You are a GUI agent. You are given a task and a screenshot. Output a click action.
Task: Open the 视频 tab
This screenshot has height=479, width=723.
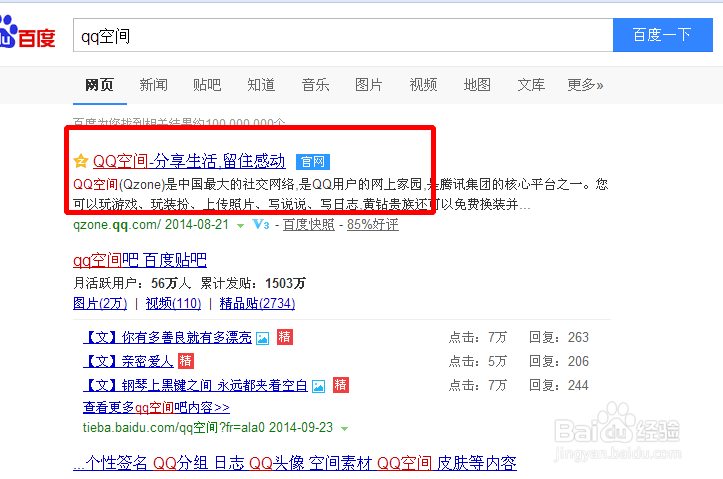click(423, 85)
